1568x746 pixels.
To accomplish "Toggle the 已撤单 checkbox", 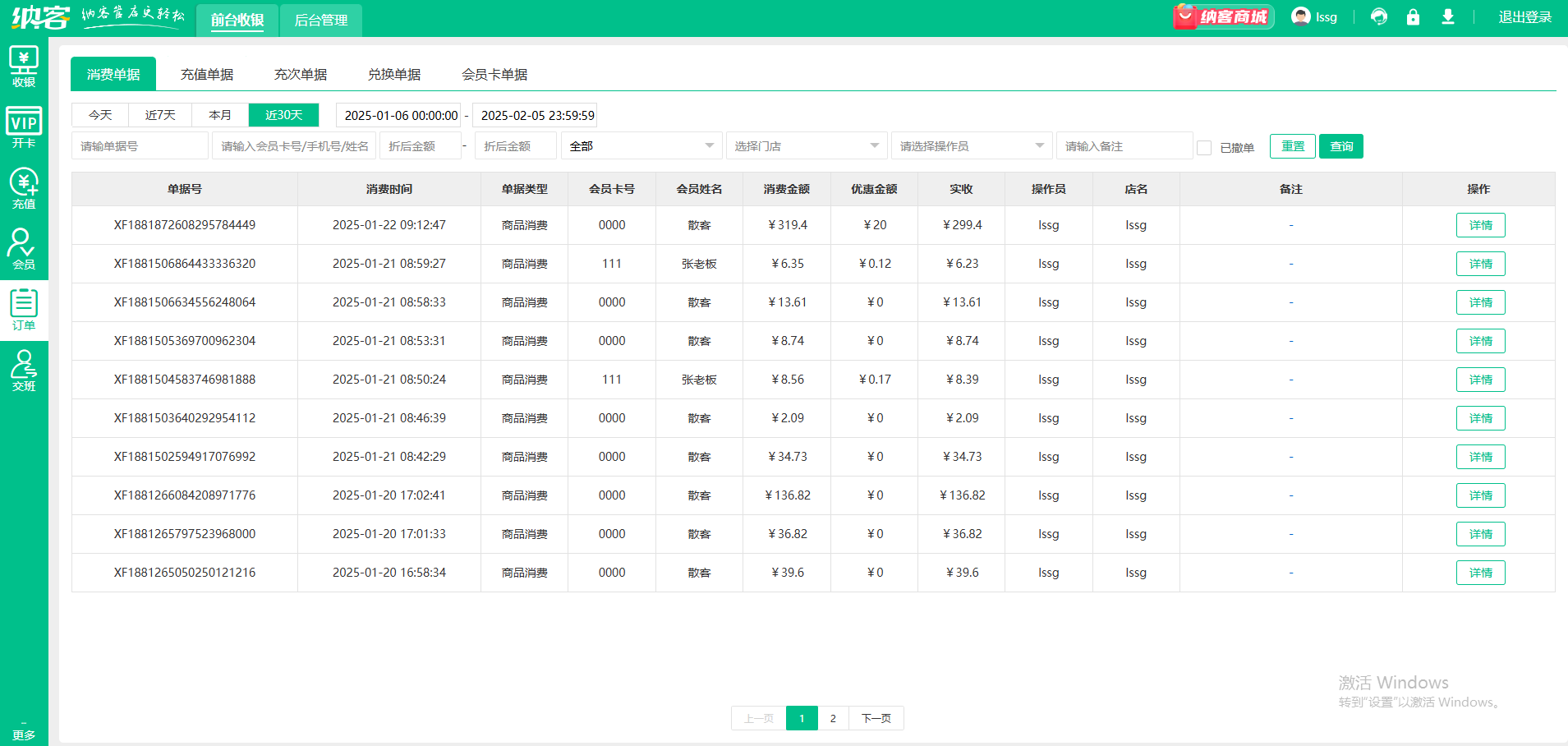I will coord(1204,148).
